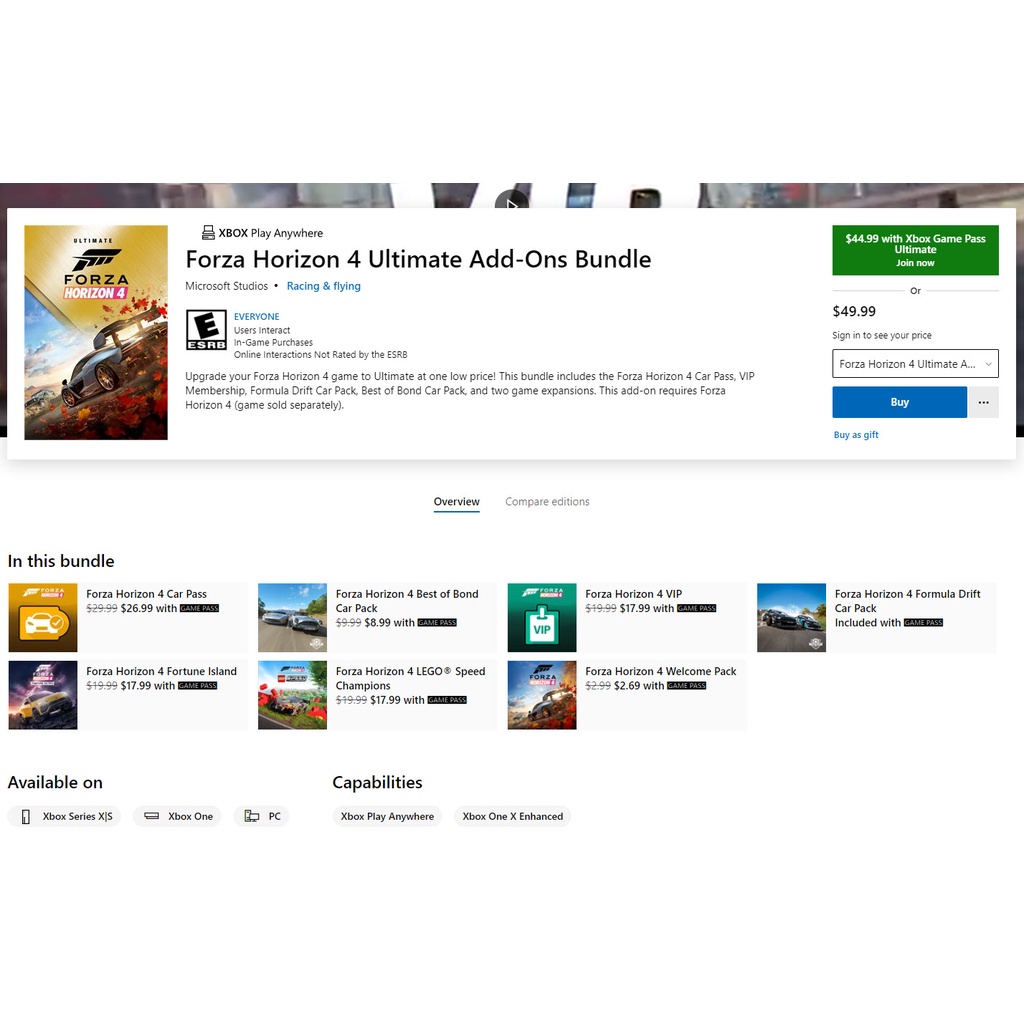
Task: Click the Forza Horizon 4 Ultimate box art
Action: pos(96,332)
